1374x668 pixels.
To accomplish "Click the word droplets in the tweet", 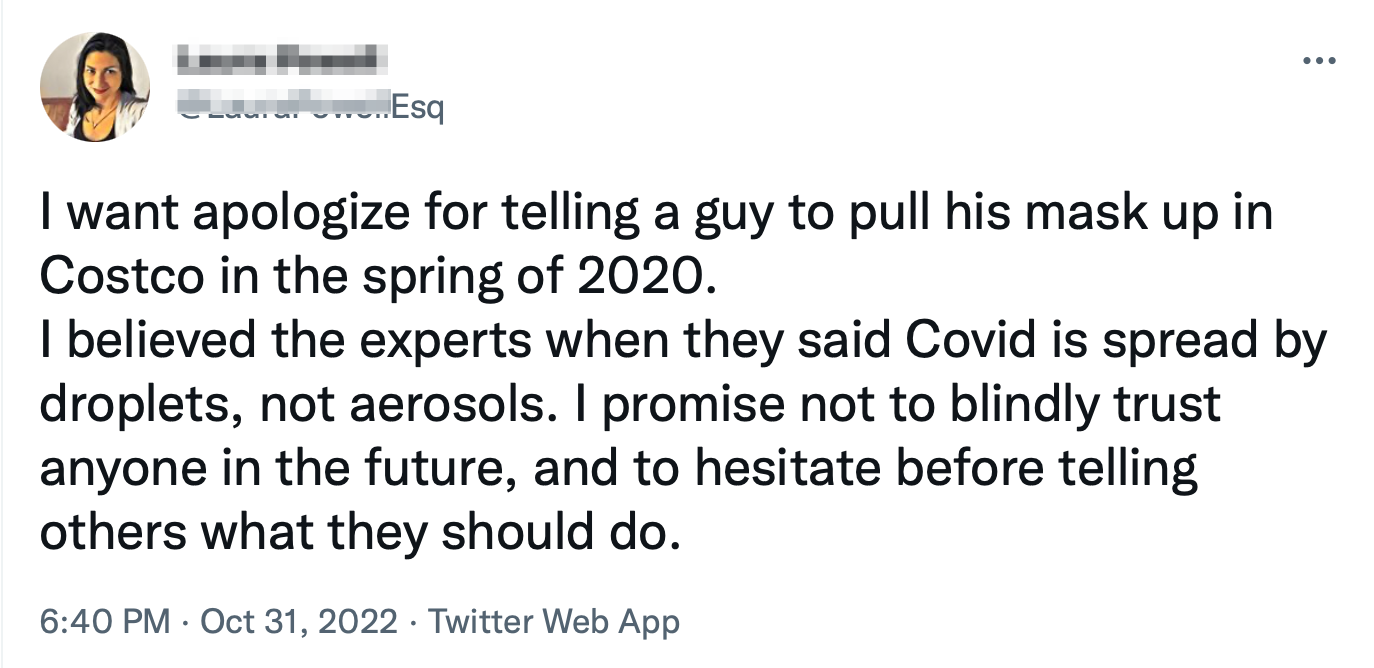I will pos(141,404).
